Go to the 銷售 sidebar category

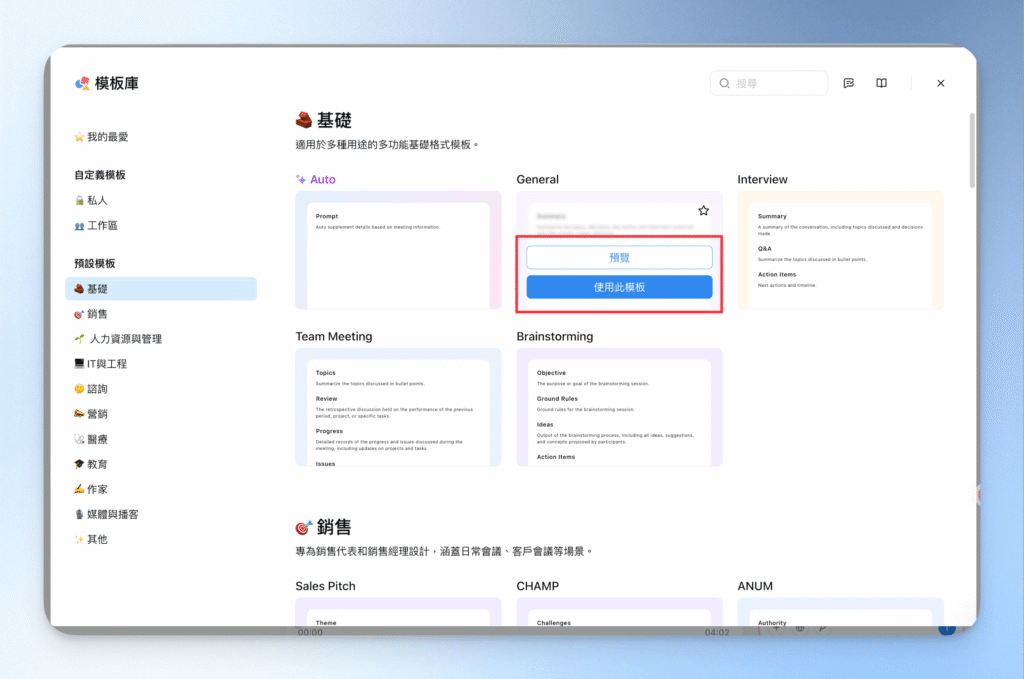click(91, 314)
